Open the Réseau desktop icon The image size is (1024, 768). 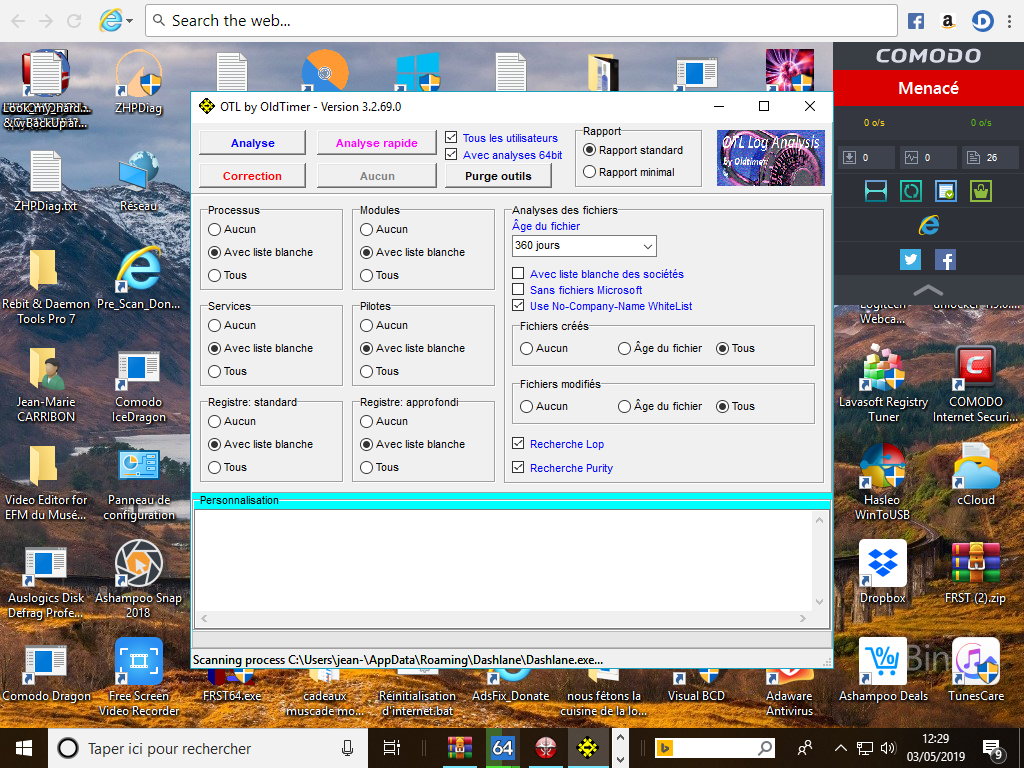[x=138, y=181]
